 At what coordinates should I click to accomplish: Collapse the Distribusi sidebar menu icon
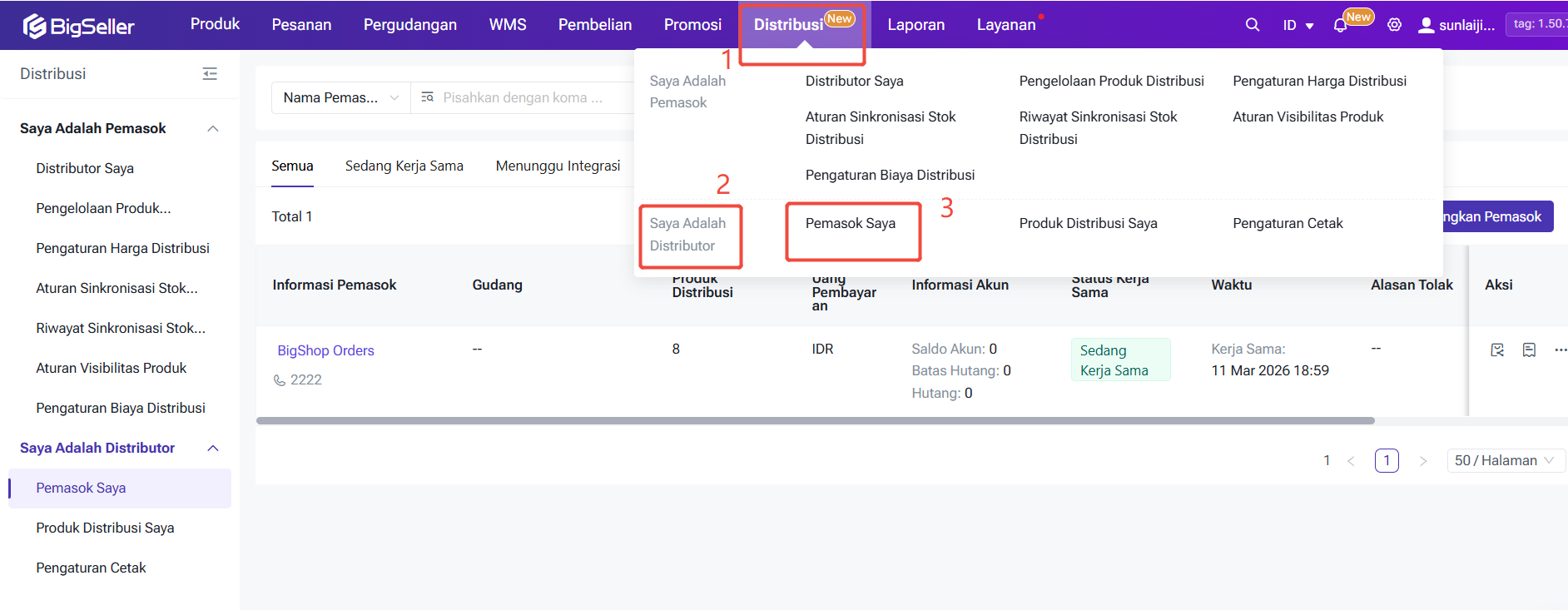click(x=210, y=74)
